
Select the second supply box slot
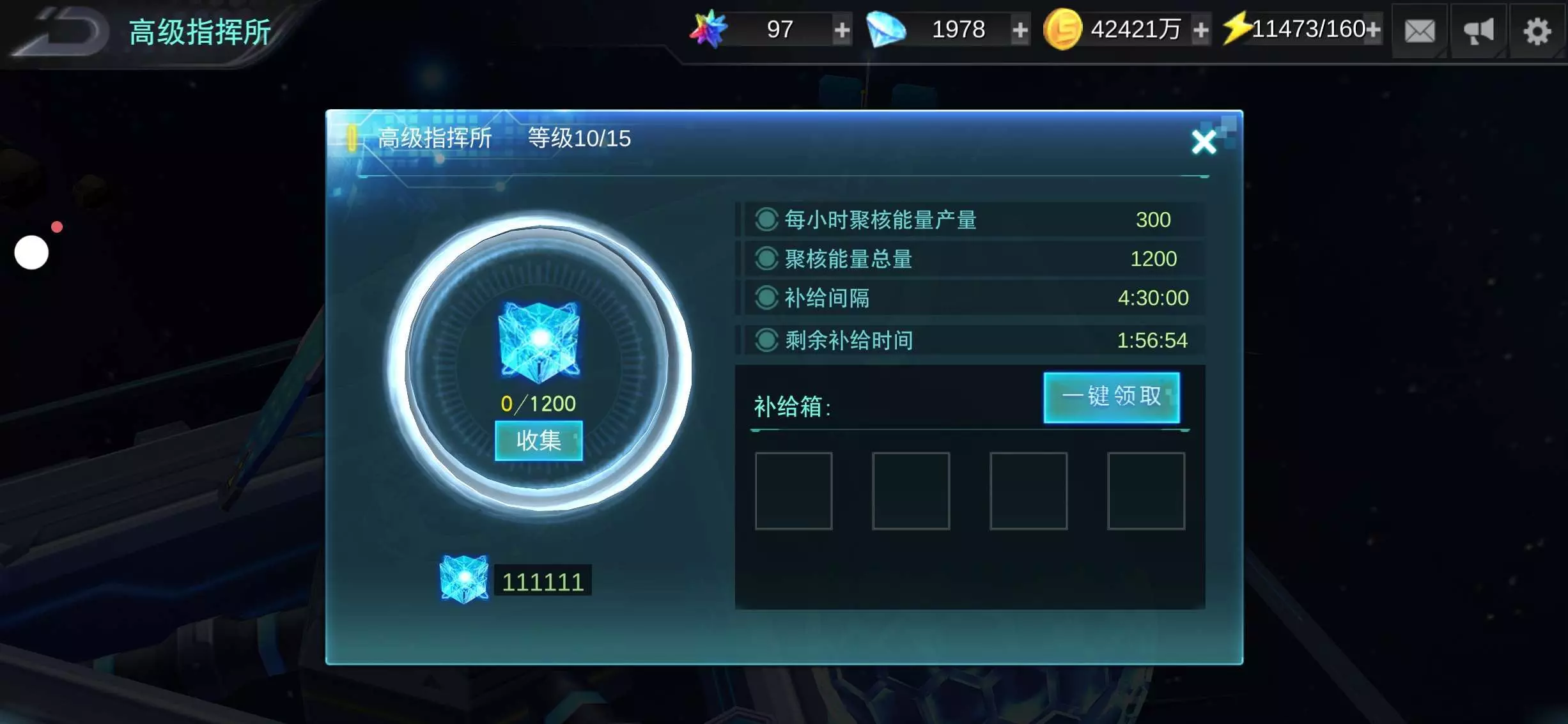911,491
